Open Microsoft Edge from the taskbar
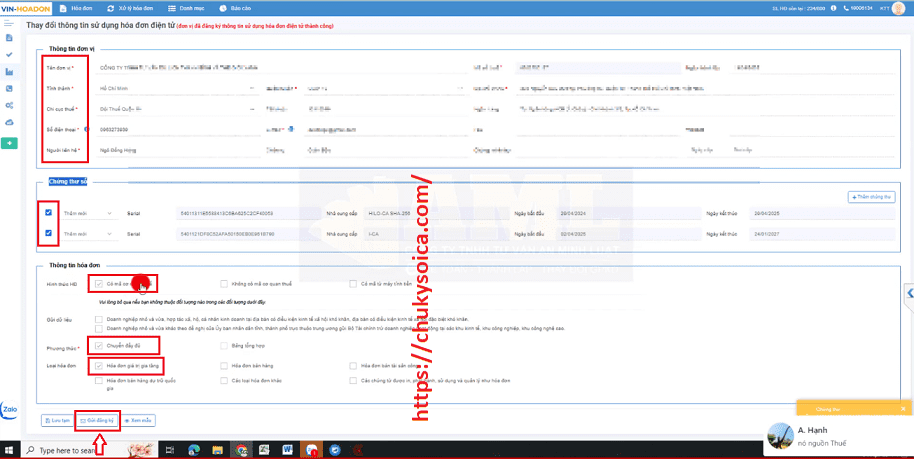 pyautogui.click(x=194, y=450)
